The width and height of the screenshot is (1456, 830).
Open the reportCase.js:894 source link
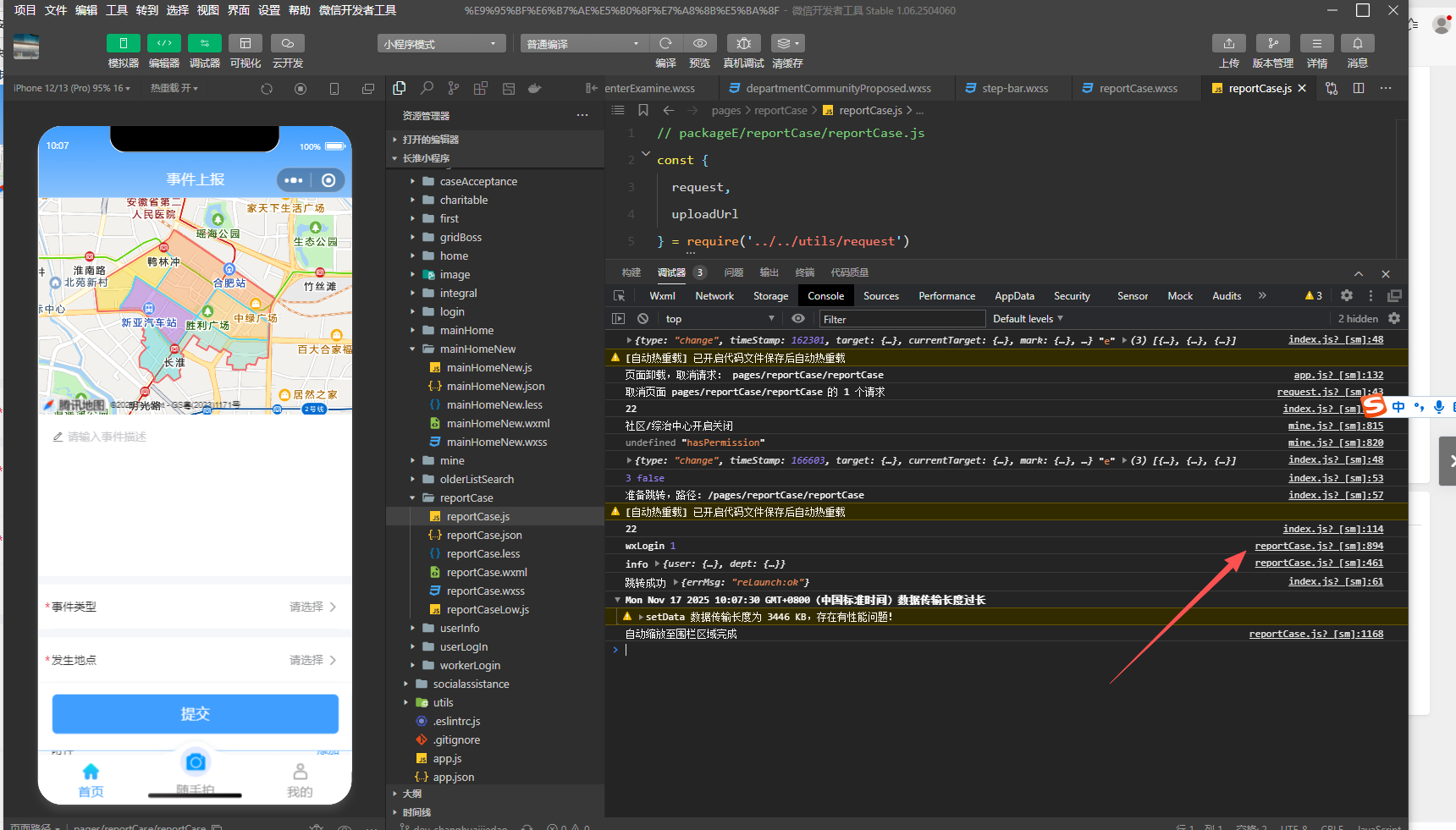pos(1318,546)
